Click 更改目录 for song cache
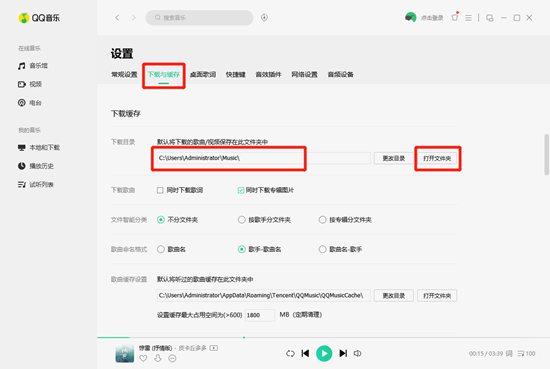This screenshot has width=550, height=369. [x=394, y=295]
